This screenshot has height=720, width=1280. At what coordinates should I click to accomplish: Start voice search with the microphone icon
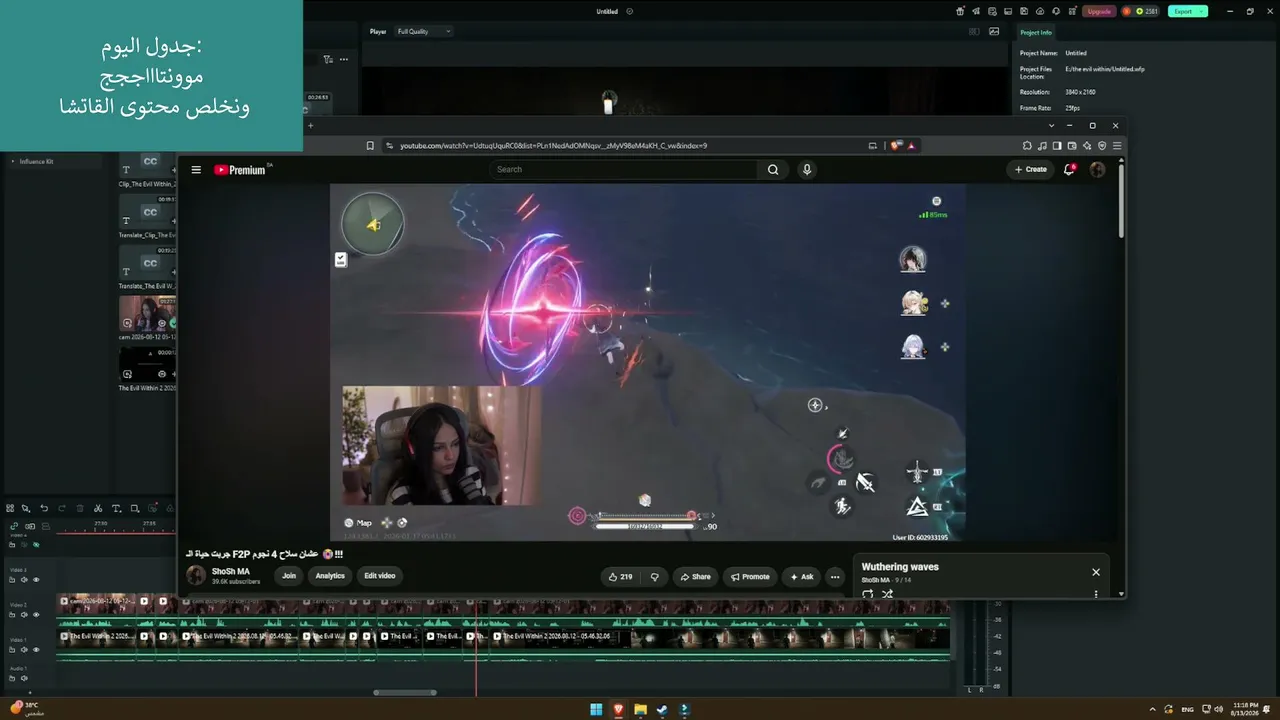pyautogui.click(x=807, y=170)
